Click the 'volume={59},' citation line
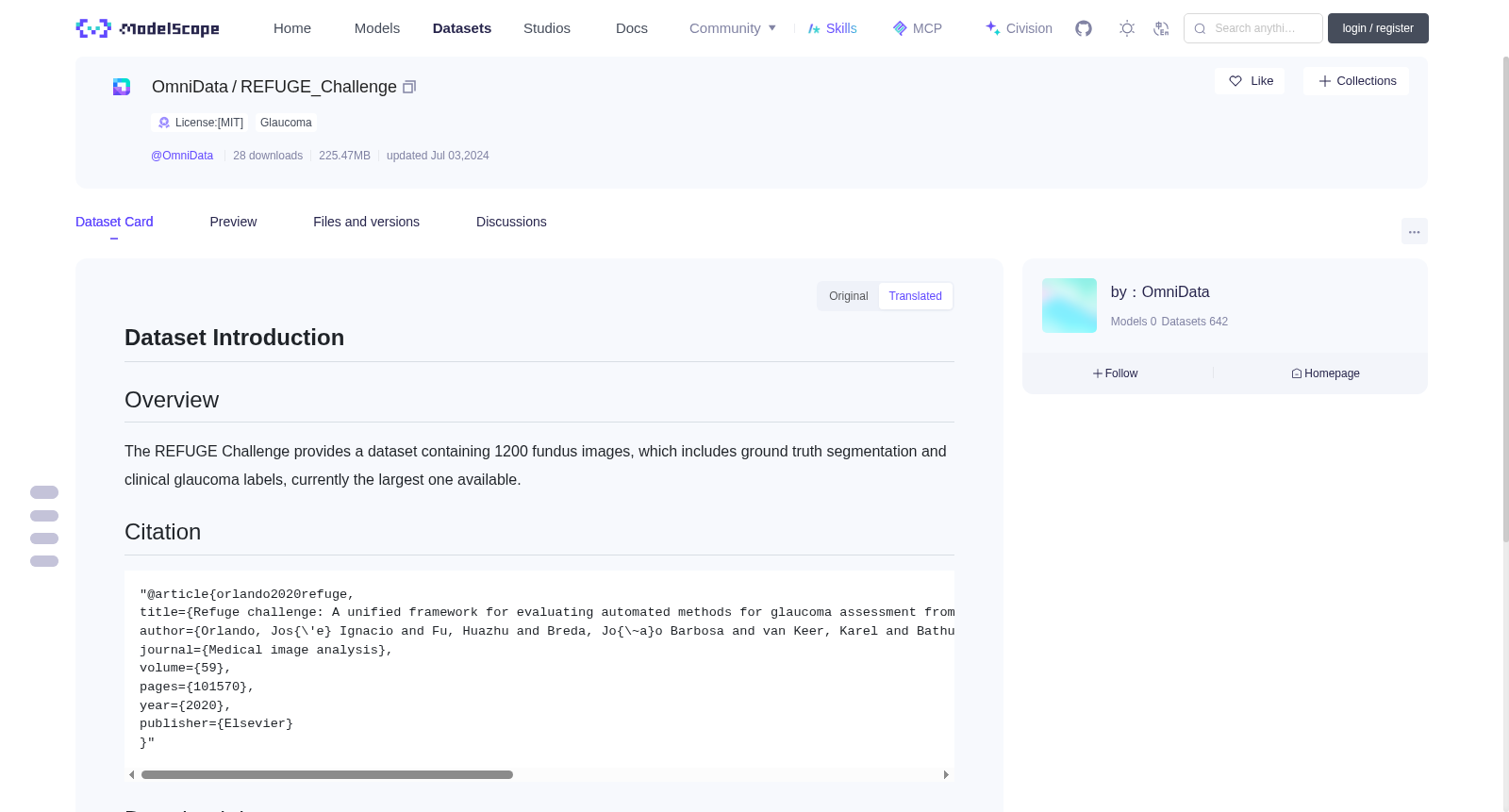The width and height of the screenshot is (1509, 812). point(185,668)
